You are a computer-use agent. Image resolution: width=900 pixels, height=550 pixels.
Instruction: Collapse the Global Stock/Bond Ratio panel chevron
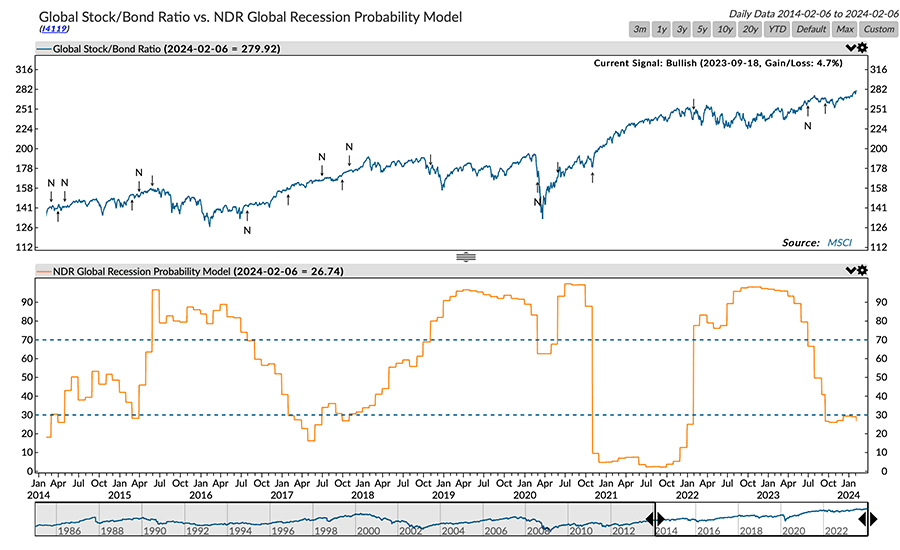point(851,48)
